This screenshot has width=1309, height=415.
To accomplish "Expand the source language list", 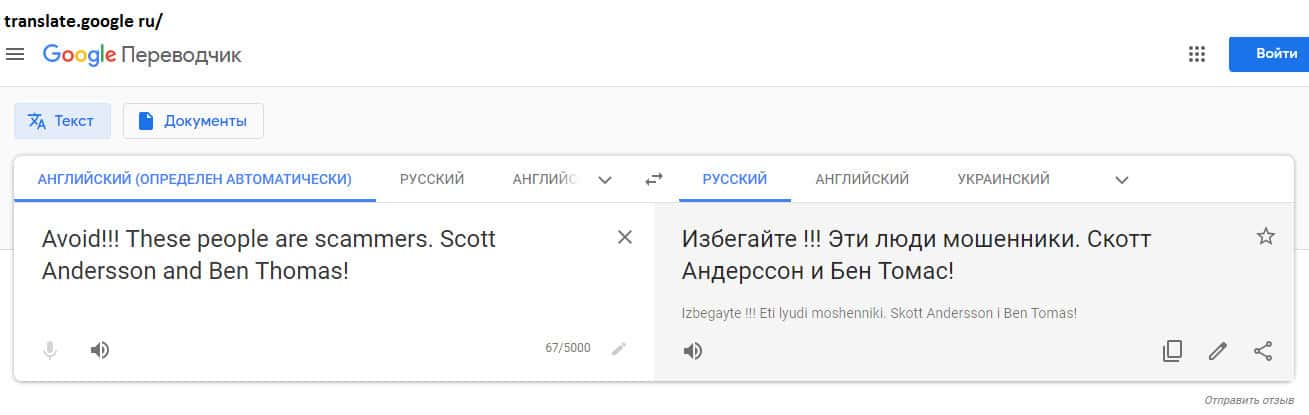I will (x=604, y=180).
